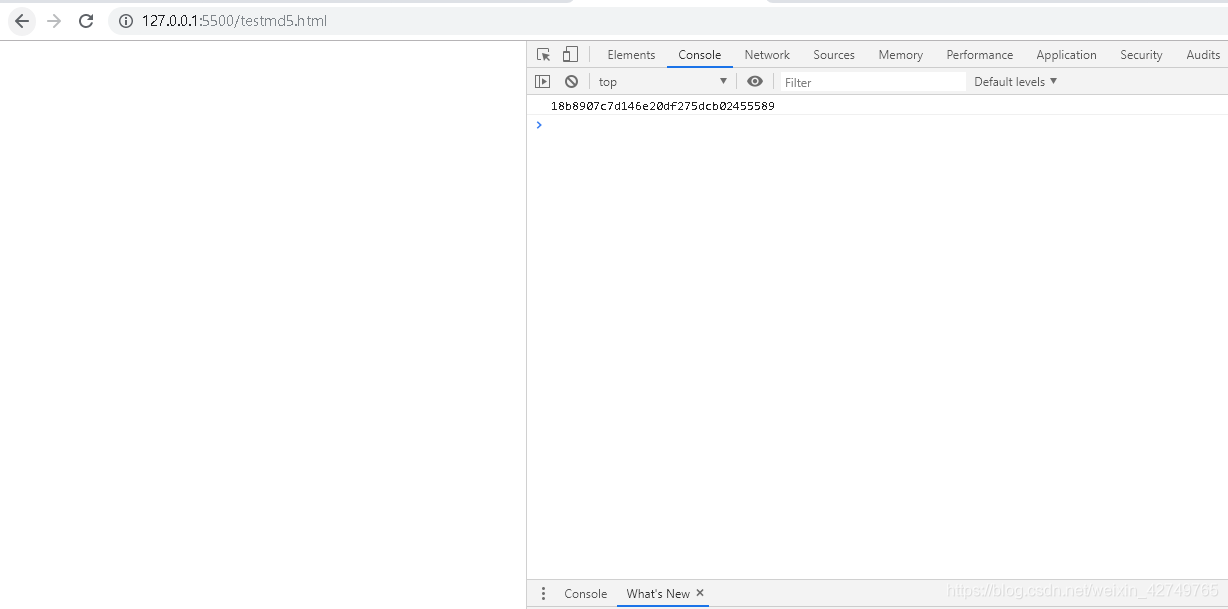Open the console sidebar panel
This screenshot has height=609, width=1228.
(x=543, y=81)
